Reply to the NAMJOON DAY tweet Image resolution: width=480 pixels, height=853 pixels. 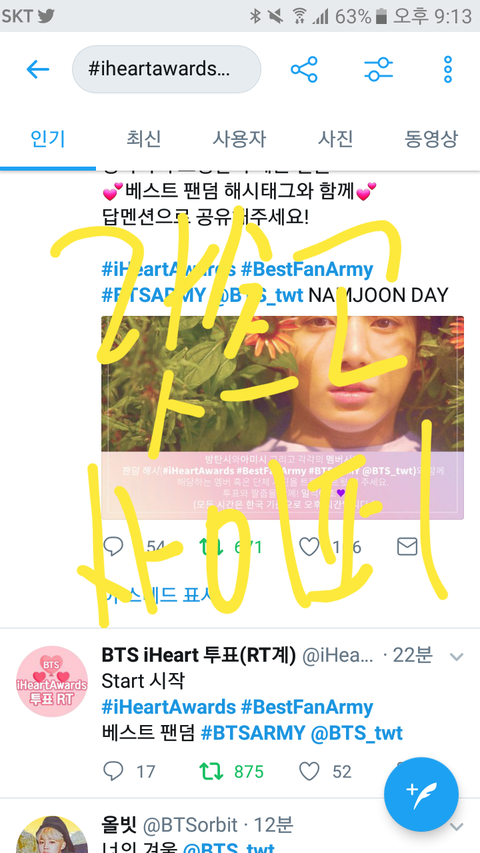(113, 546)
